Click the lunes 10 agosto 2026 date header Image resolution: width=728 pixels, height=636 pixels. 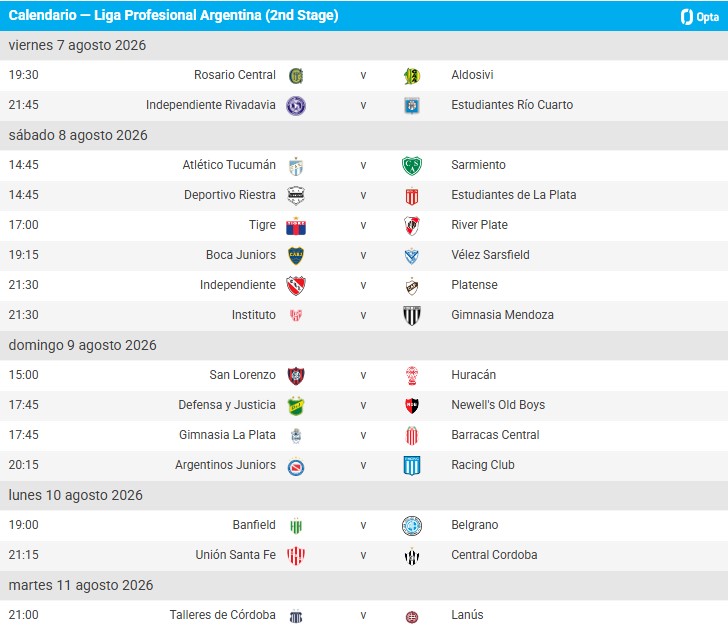(364, 495)
